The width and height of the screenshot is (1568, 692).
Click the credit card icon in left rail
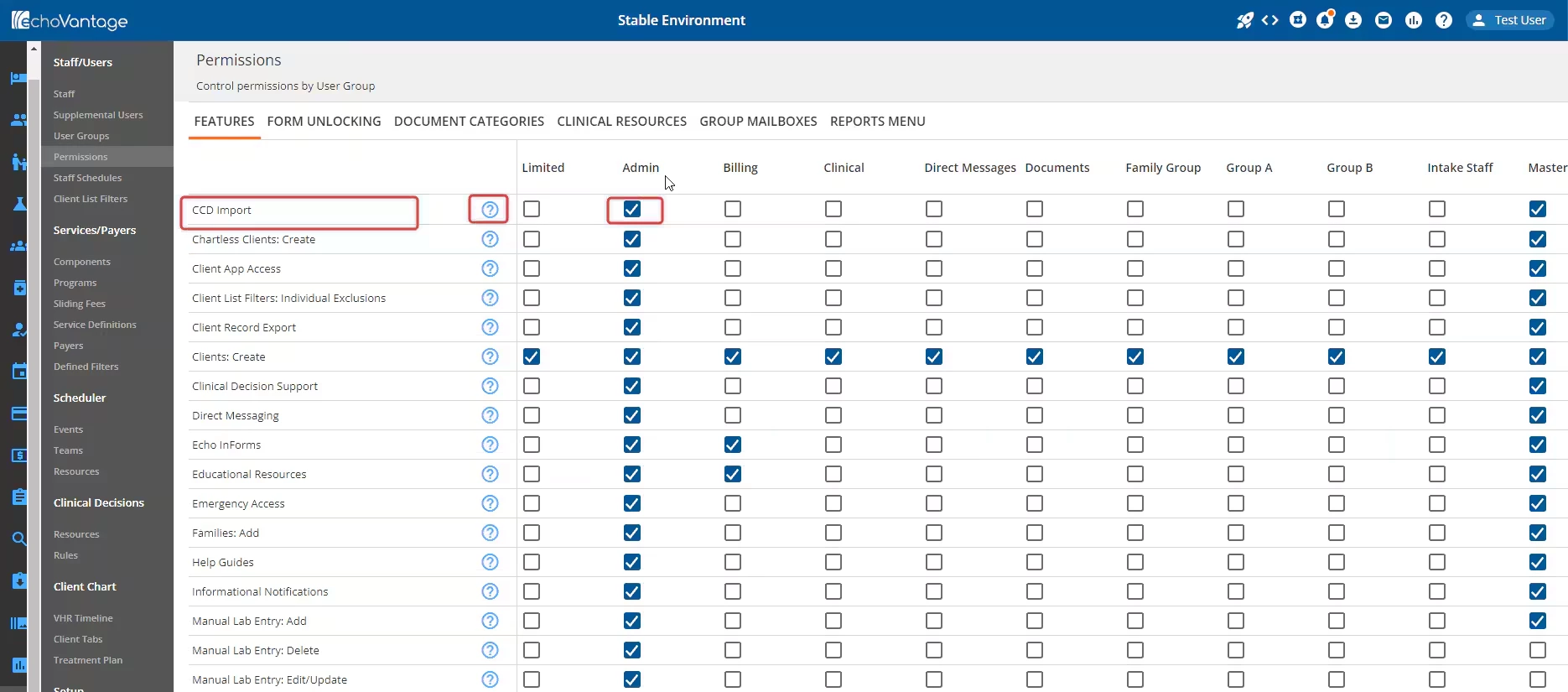tap(18, 414)
